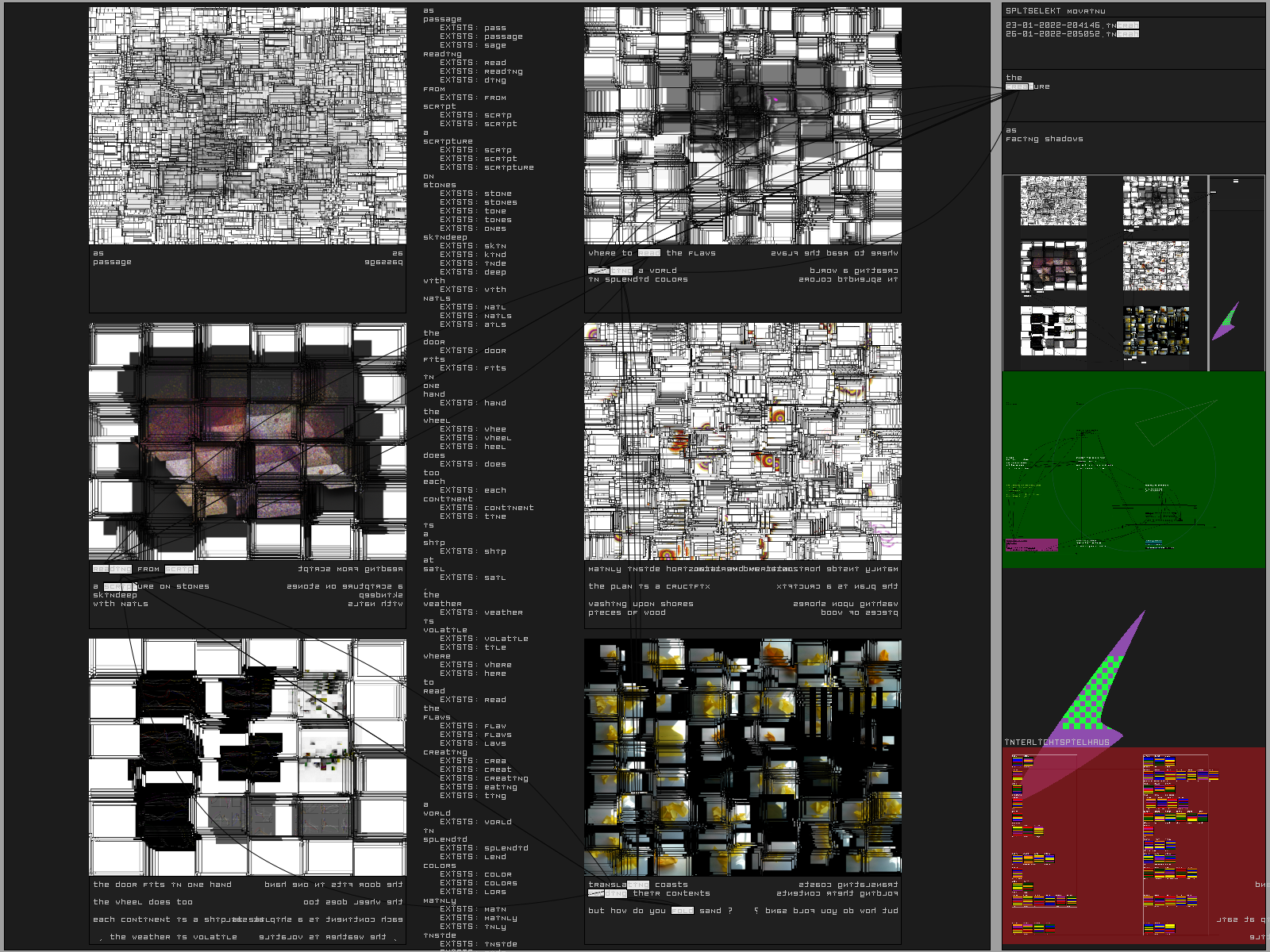This screenshot has width=1270, height=952.
Task: Click the highlighted "fold" in the sand question
Action: 682,911
